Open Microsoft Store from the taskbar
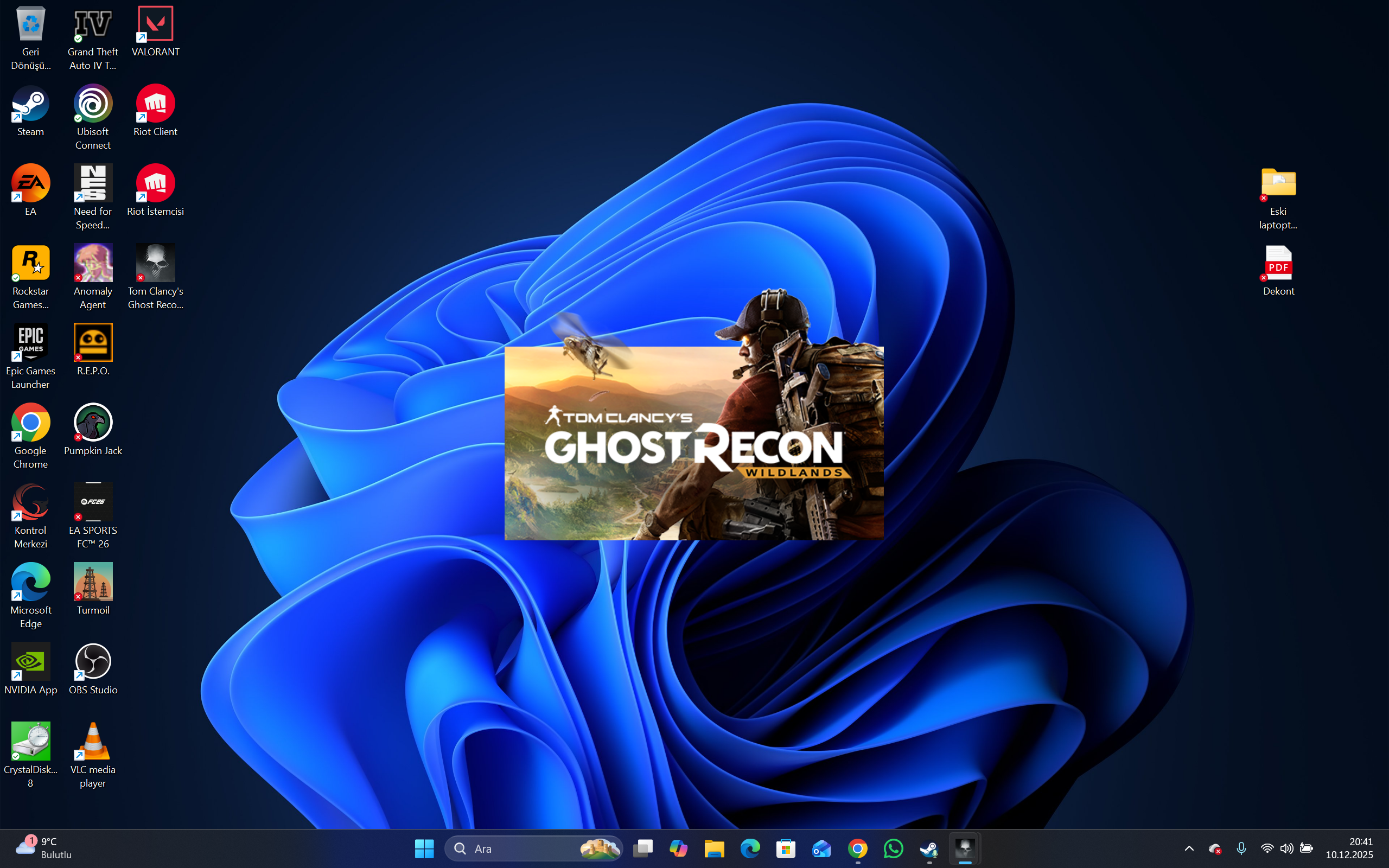 [x=786, y=848]
